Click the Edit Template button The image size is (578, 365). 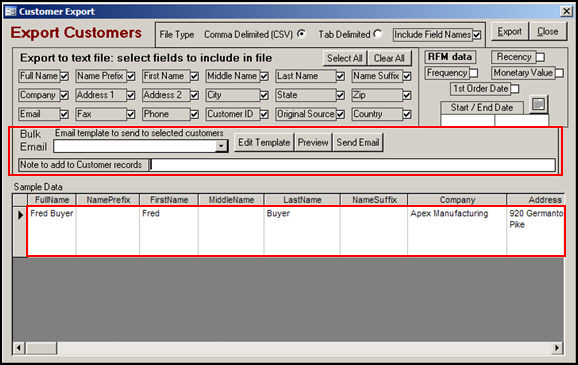click(x=264, y=142)
